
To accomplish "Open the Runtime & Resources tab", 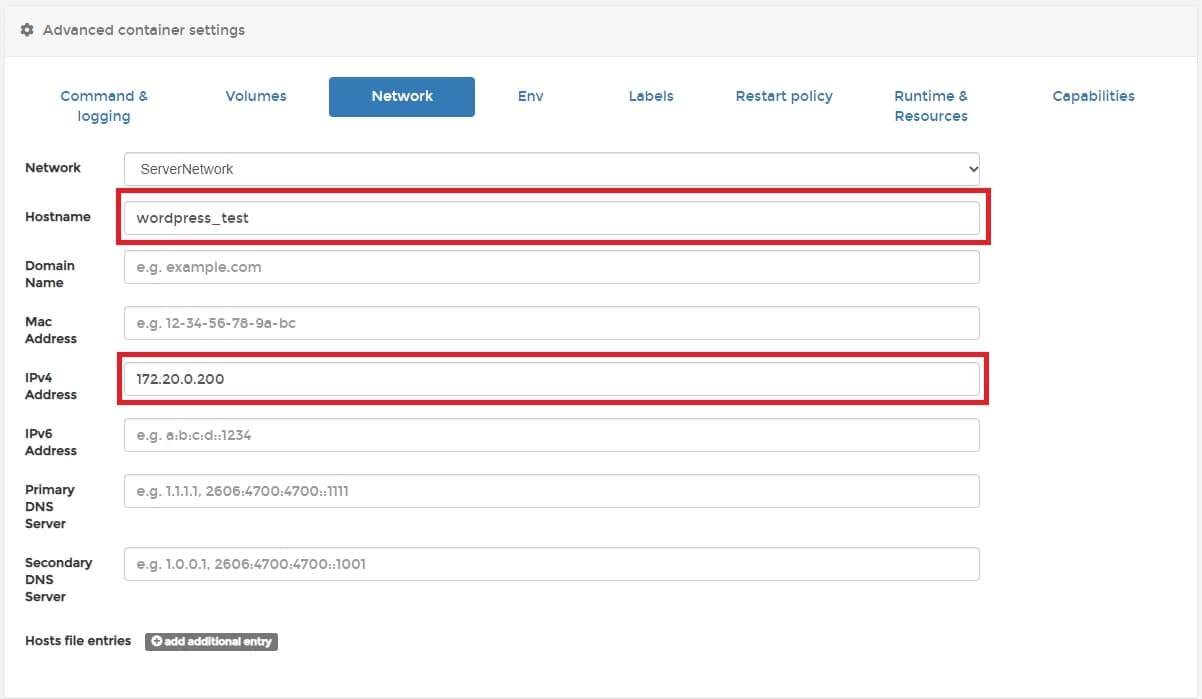I will click(x=931, y=106).
